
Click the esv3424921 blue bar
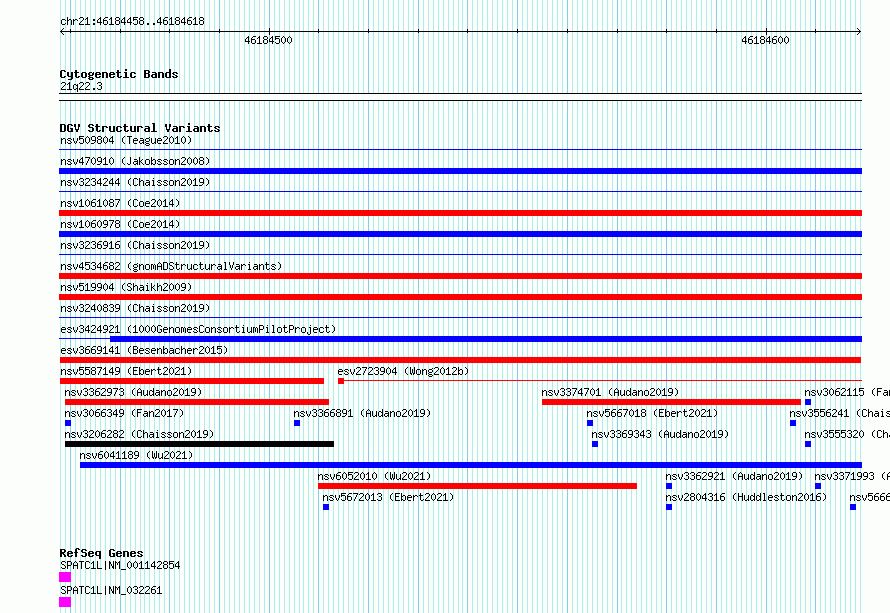click(486, 339)
